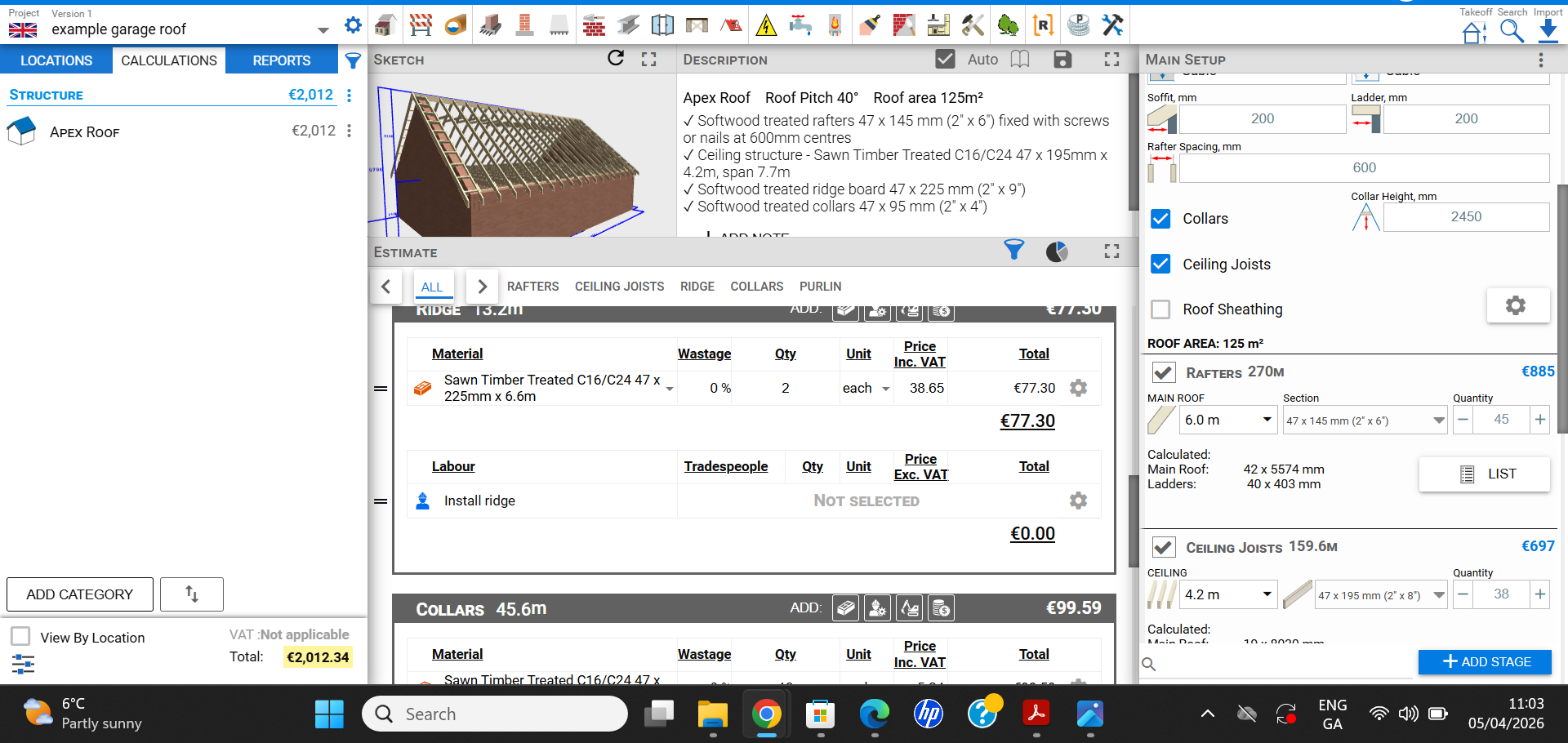Screen dimensions: 1568x743
Task: Open the Rafters Section dropdown
Action: pyautogui.click(x=1364, y=420)
